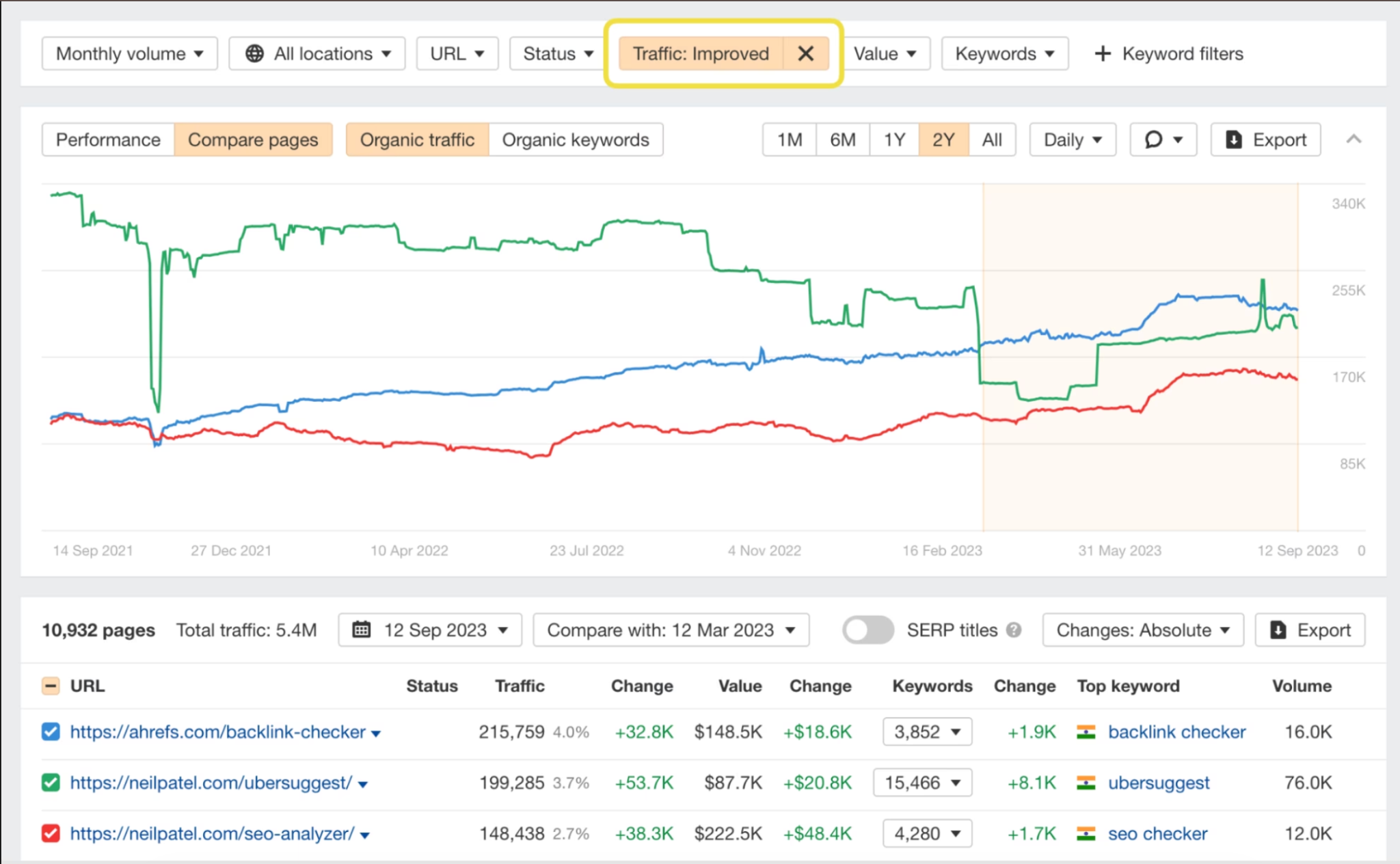Toggle the select-all checkbox in URL header
Screen dimensions: 1400x864
pos(51,686)
